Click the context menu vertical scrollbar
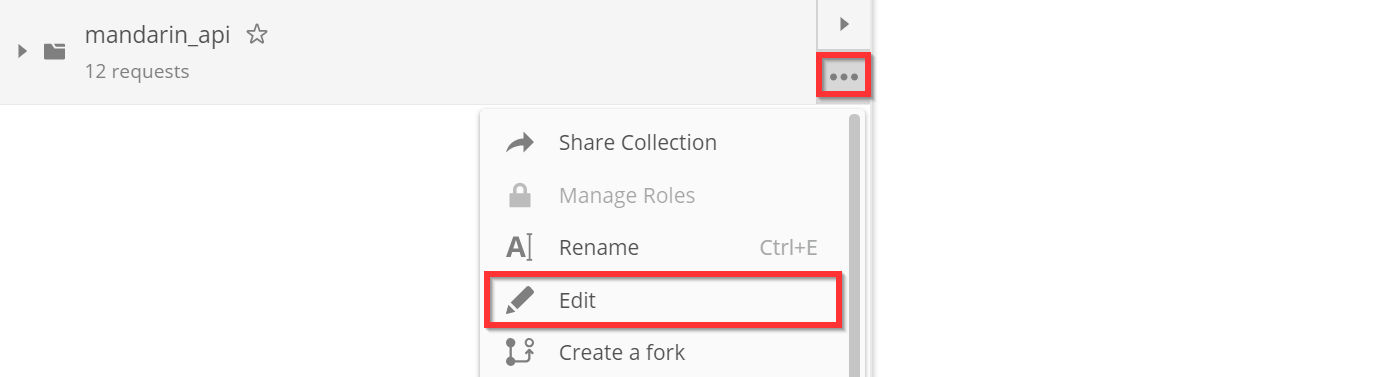This screenshot has width=1400, height=377. [854, 245]
